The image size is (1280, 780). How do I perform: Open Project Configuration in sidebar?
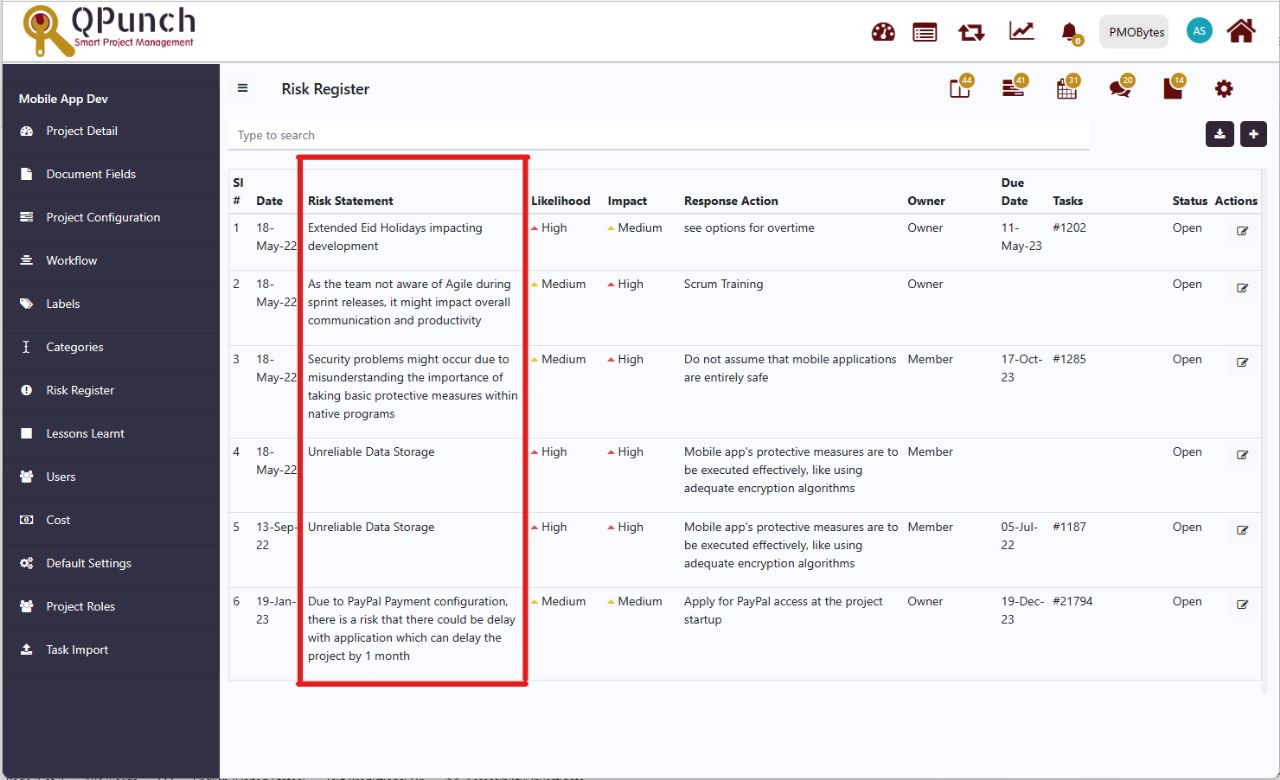110,217
